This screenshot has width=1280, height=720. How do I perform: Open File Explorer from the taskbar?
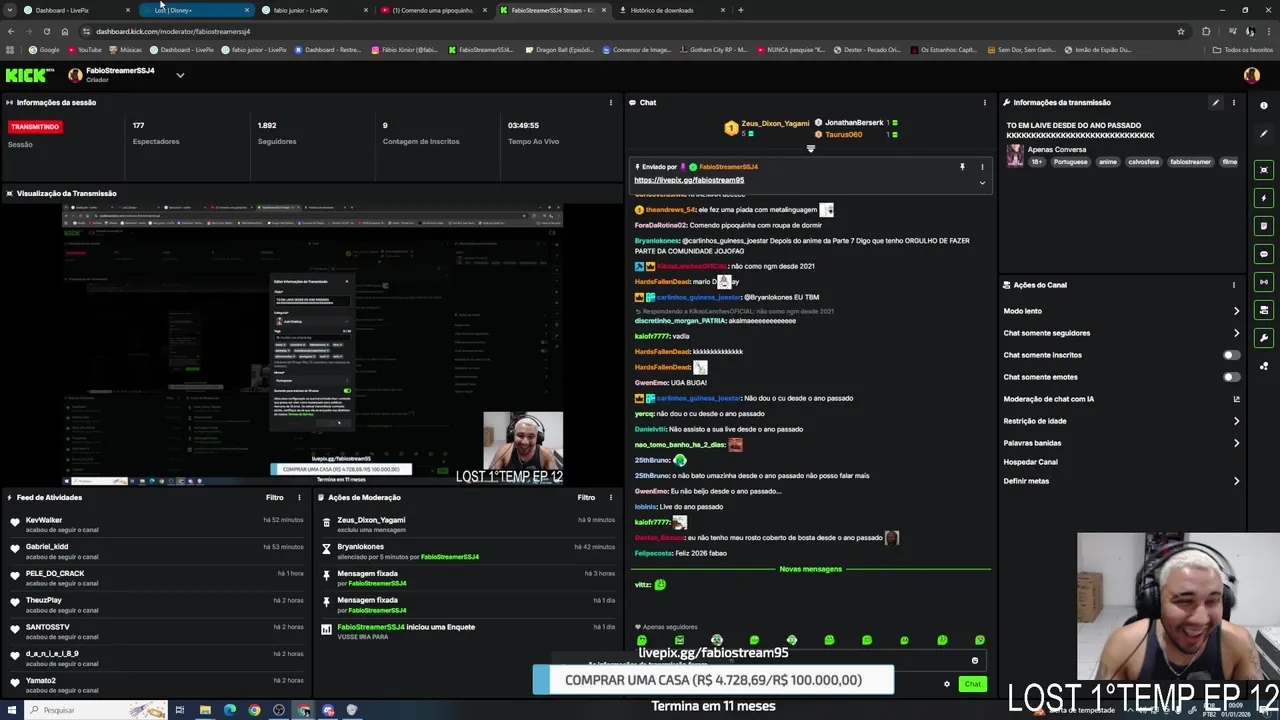pyautogui.click(x=205, y=710)
